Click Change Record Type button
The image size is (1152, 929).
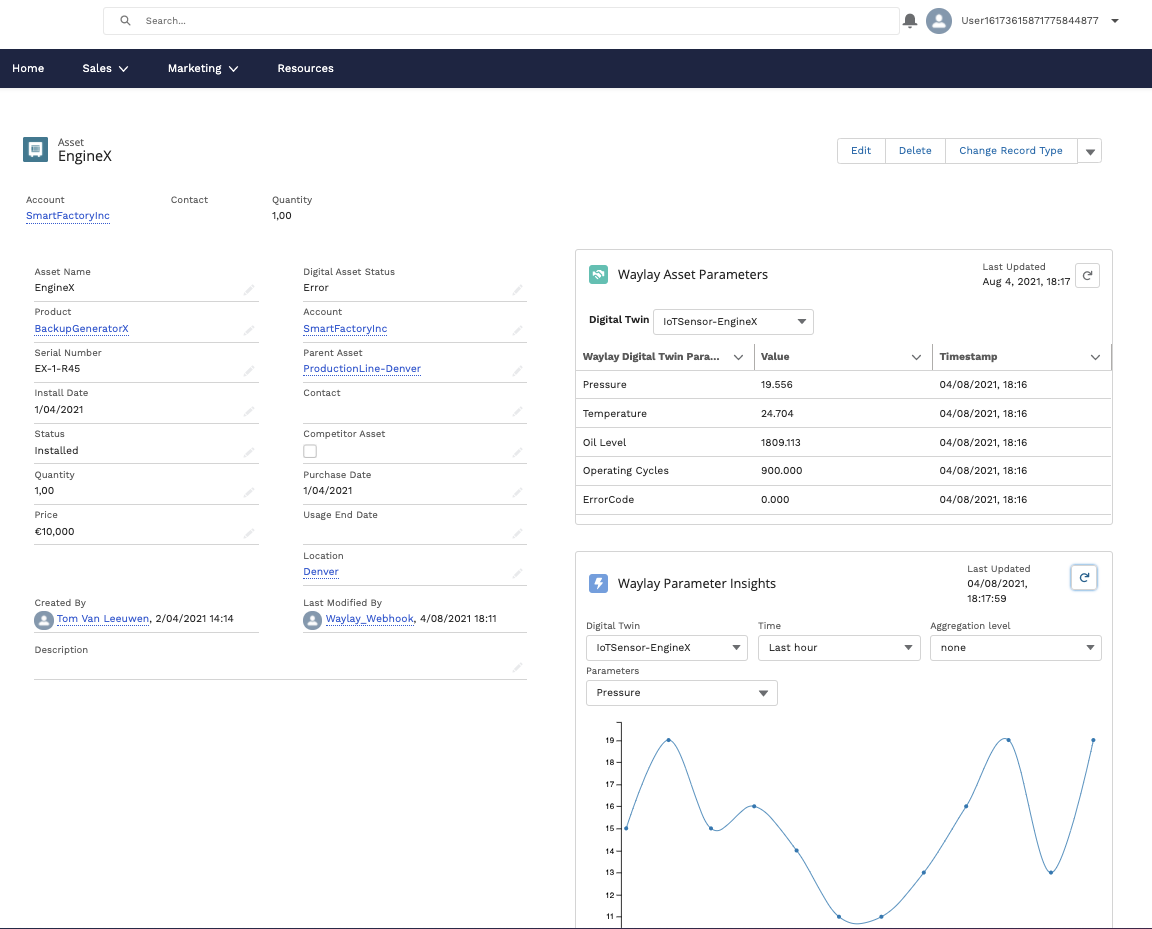(x=1011, y=151)
